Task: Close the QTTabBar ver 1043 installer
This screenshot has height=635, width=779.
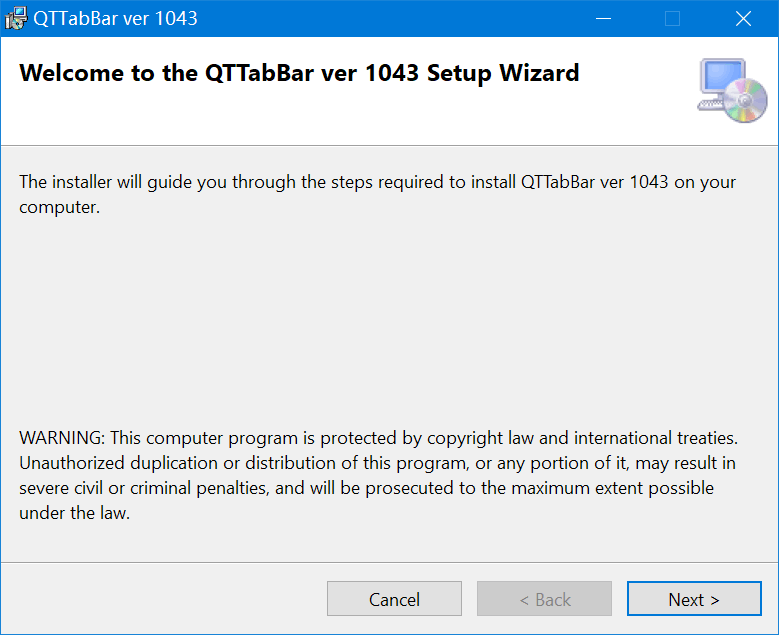Action: point(743,19)
